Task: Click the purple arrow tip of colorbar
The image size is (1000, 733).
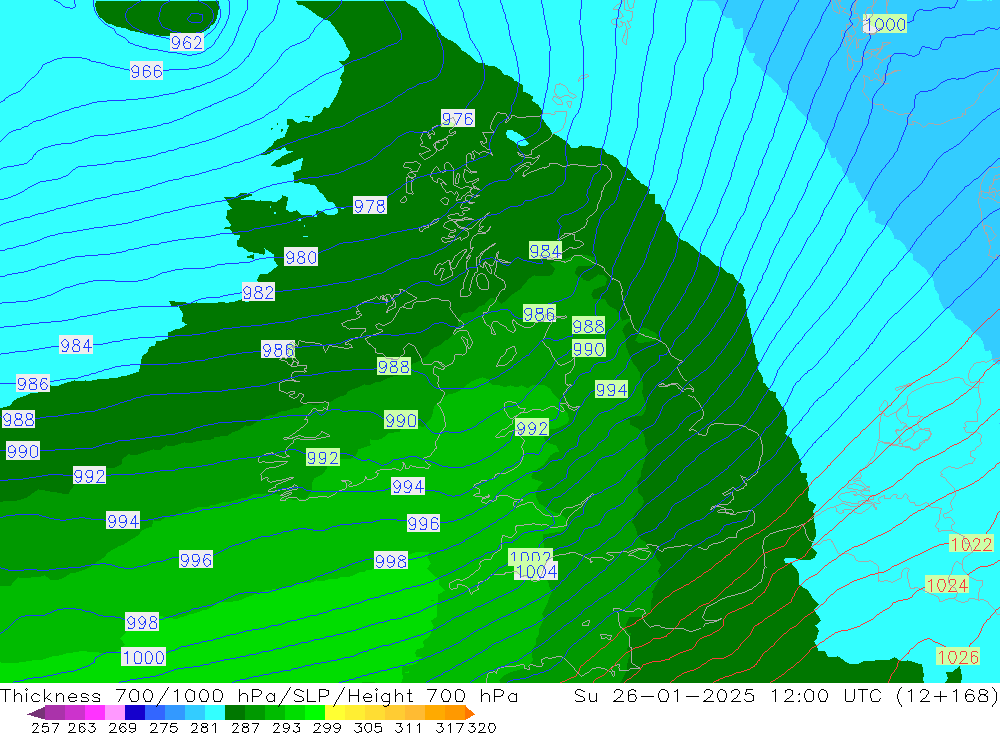Action: 36,713
